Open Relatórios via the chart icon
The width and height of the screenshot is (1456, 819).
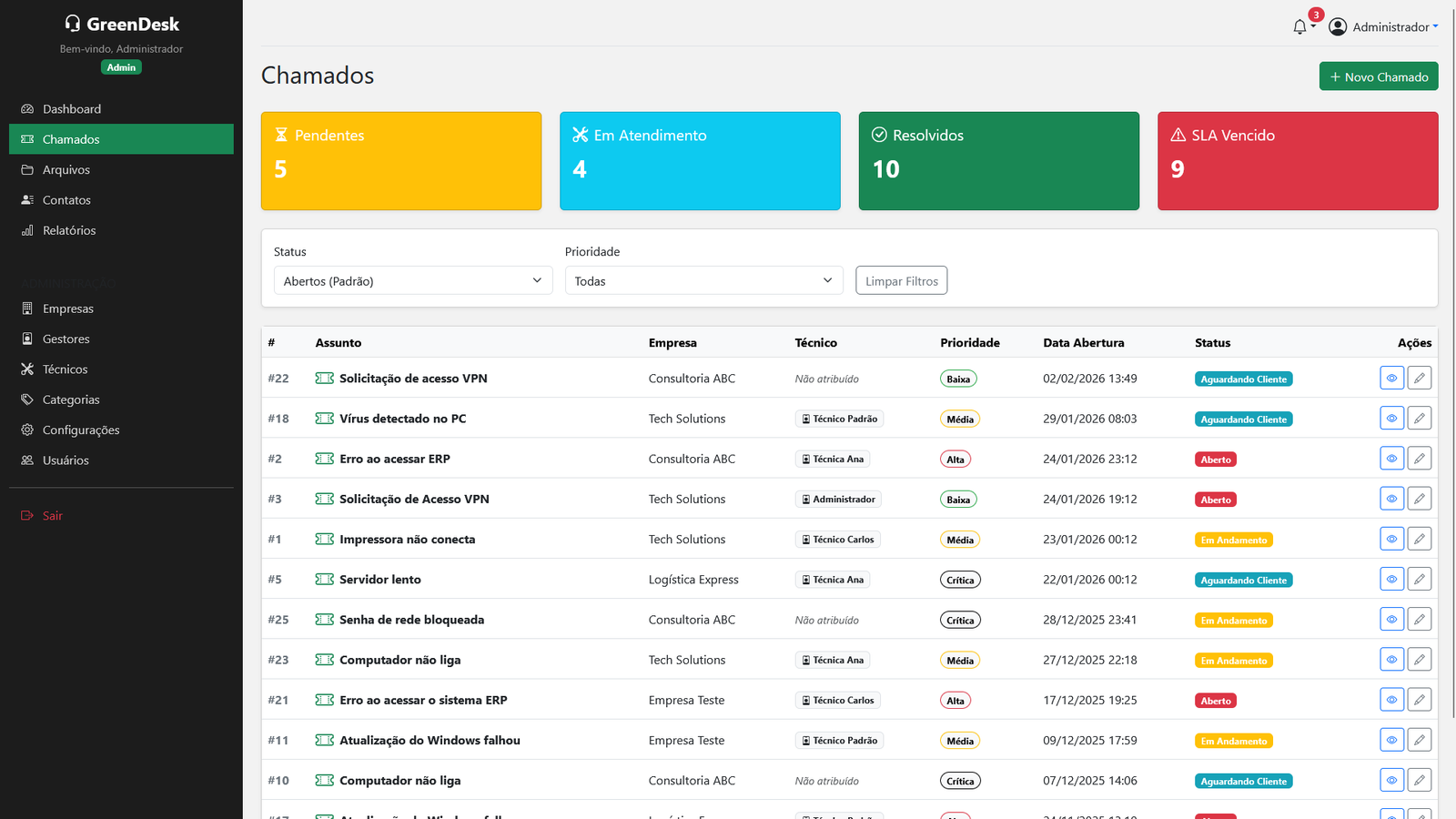[x=27, y=230]
